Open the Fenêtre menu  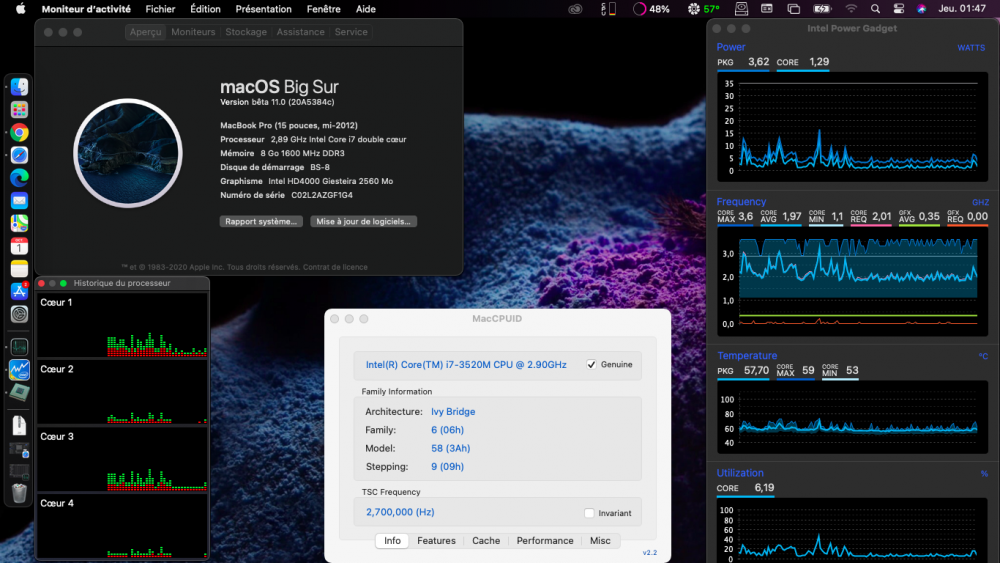tap(323, 9)
